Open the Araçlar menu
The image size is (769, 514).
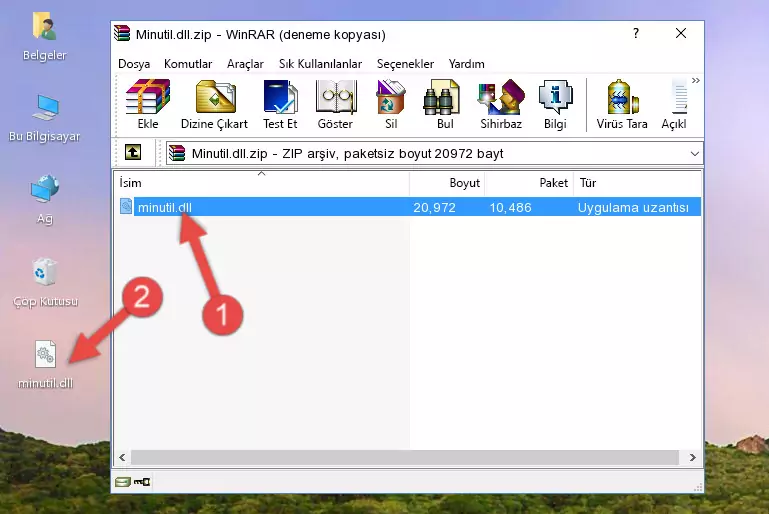pyautogui.click(x=245, y=64)
